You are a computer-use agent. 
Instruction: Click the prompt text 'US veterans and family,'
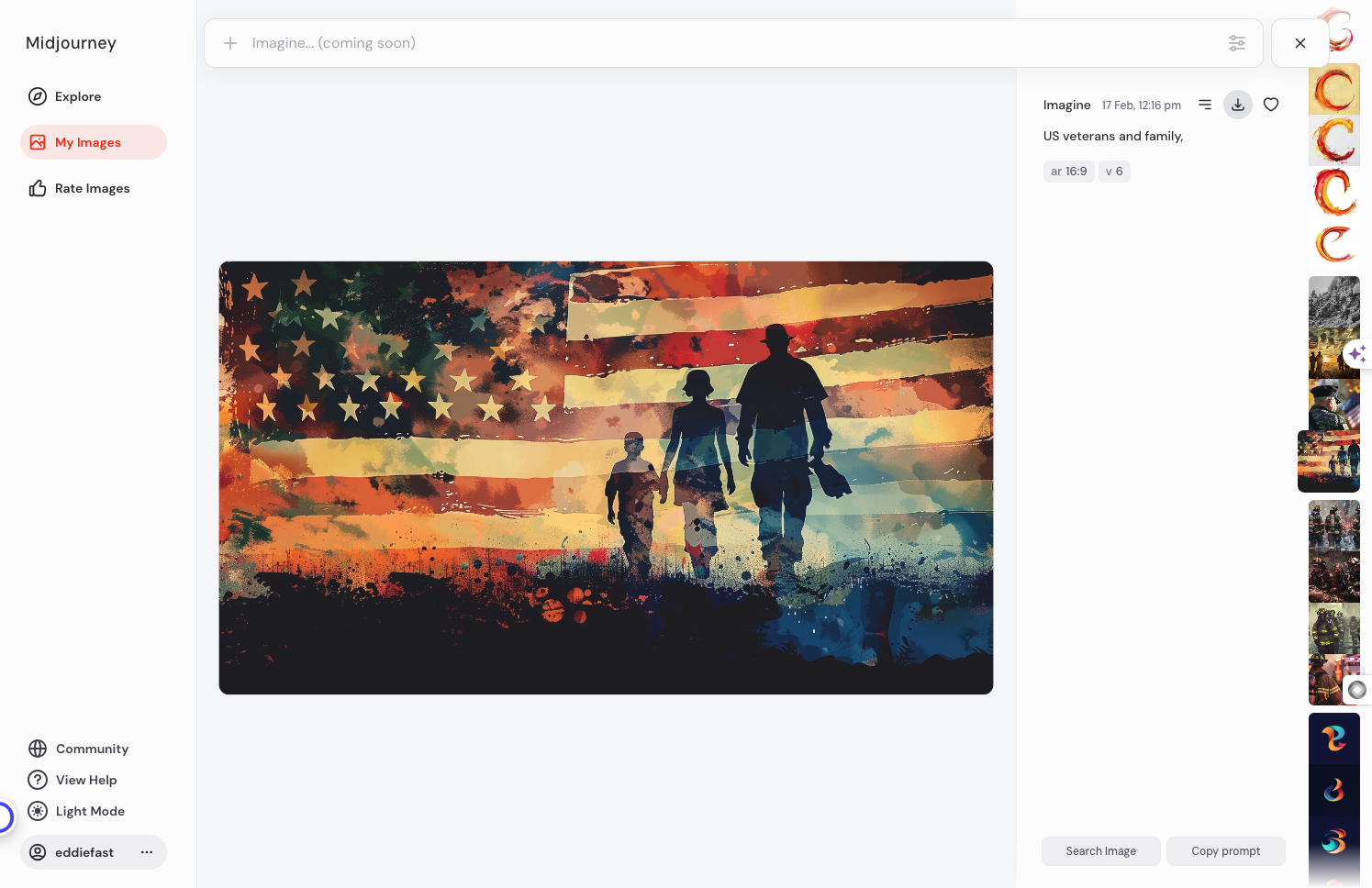[x=1113, y=136]
